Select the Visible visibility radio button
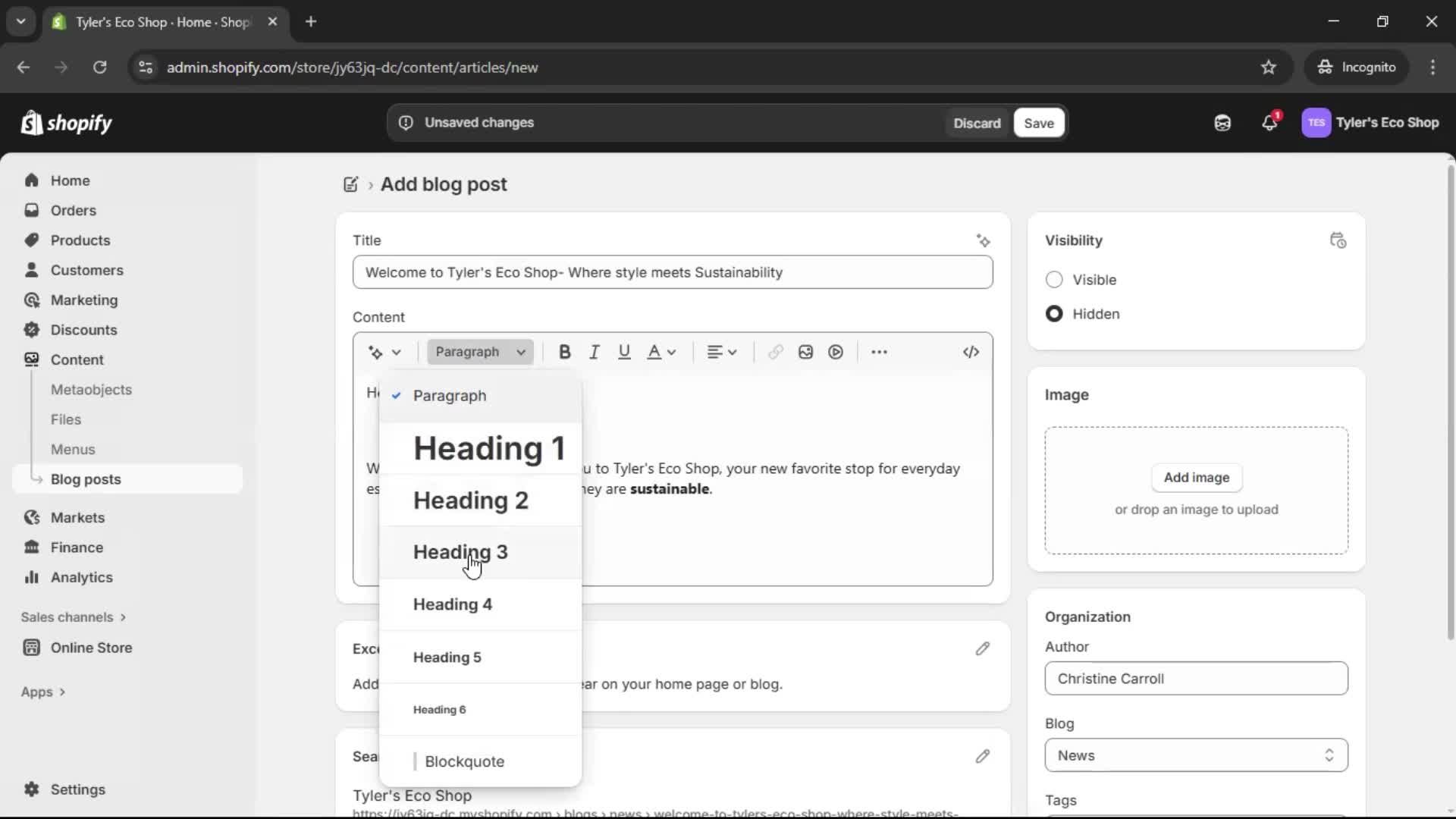 (1055, 280)
